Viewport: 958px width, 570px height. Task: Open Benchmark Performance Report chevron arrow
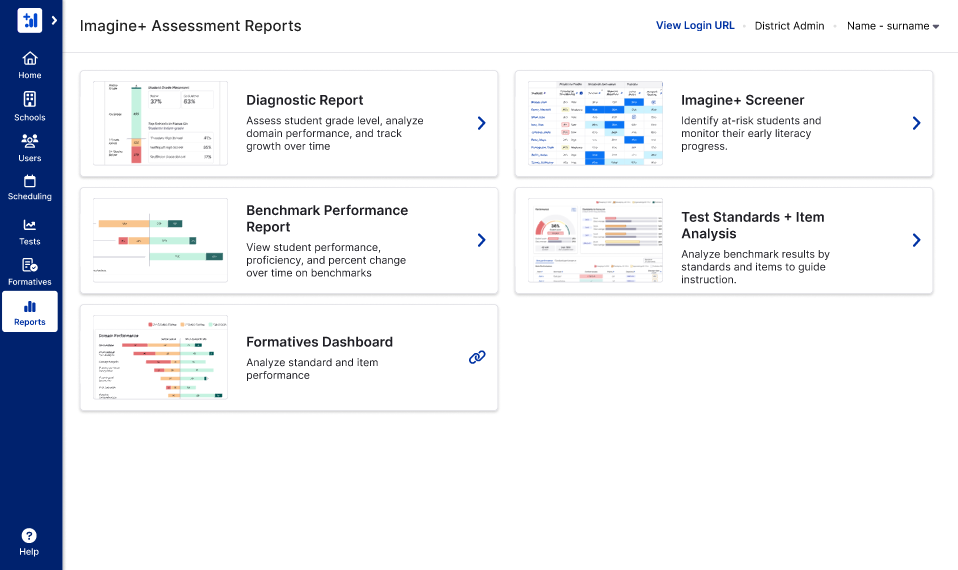[x=481, y=240]
